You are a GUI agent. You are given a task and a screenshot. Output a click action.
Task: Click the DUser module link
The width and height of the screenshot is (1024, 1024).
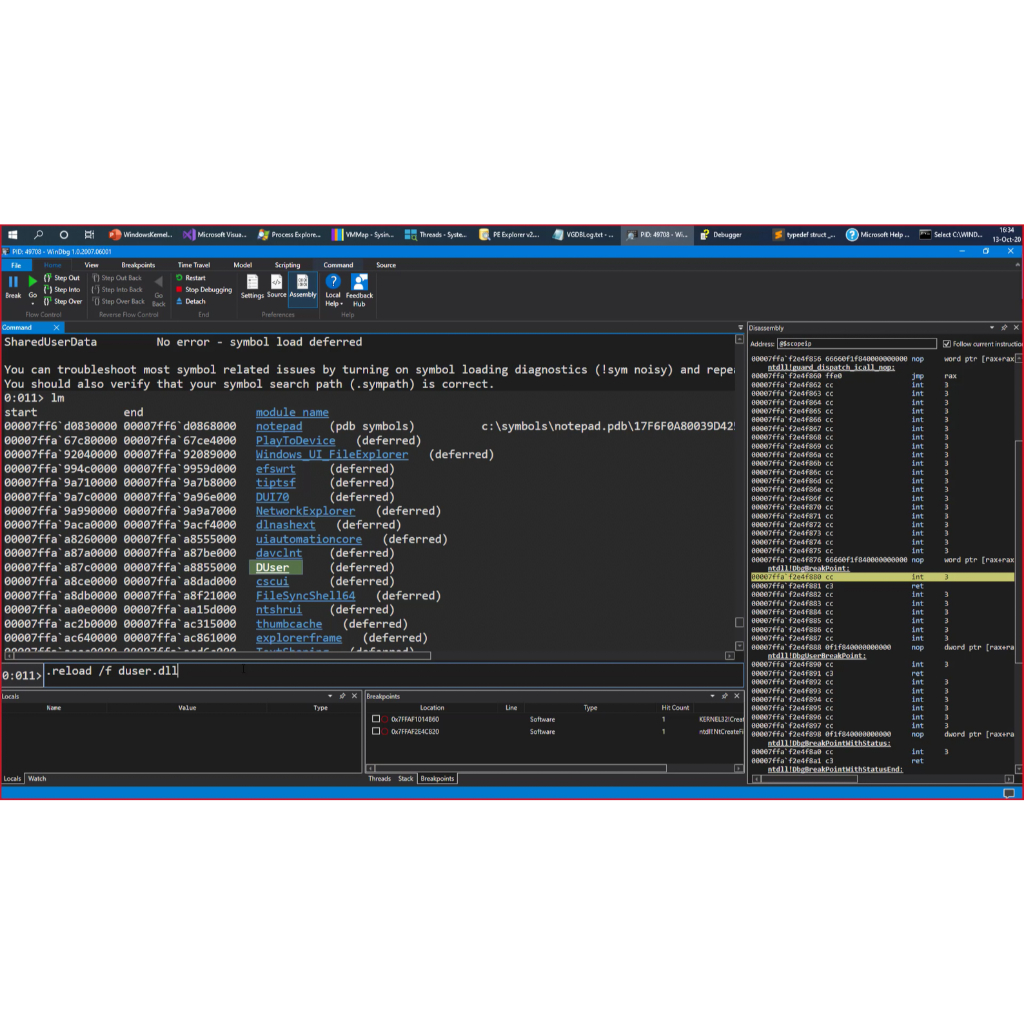[272, 568]
